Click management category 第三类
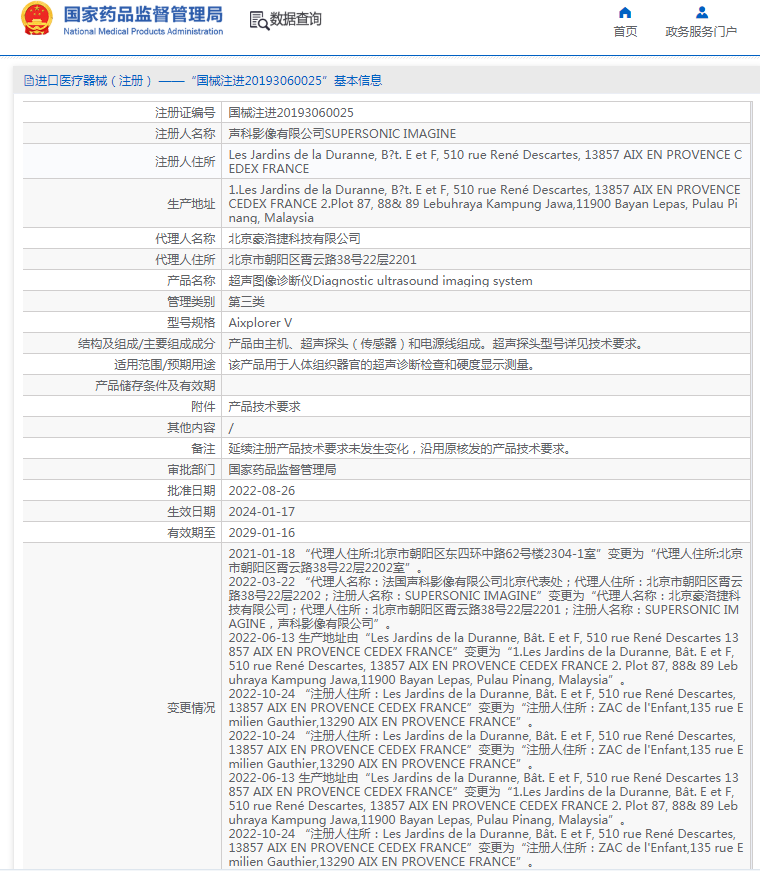Screen dimensions: 760x871 (247, 302)
